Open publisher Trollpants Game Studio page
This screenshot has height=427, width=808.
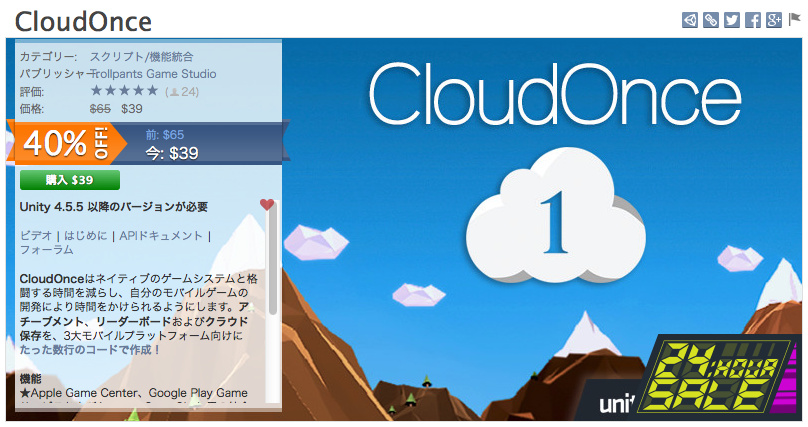click(154, 74)
